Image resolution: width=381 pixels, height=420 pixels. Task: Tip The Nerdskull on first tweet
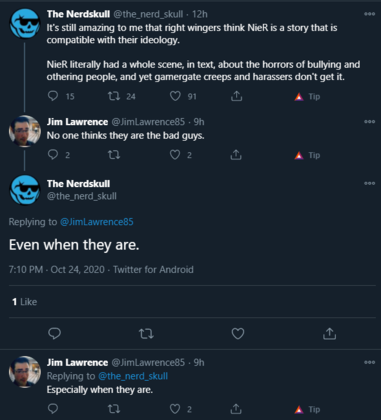point(307,97)
